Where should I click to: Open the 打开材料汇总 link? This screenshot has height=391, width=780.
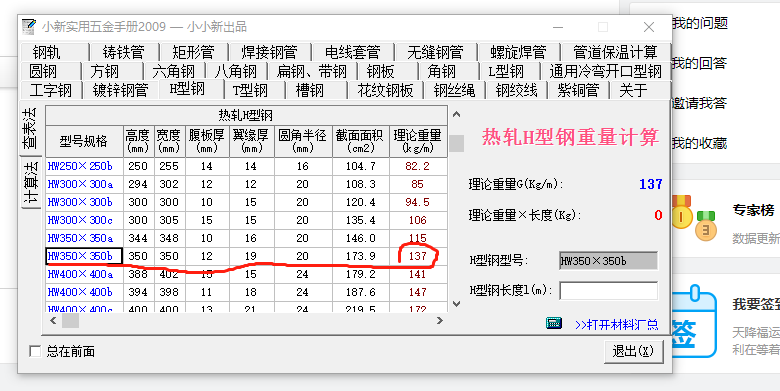point(616,325)
